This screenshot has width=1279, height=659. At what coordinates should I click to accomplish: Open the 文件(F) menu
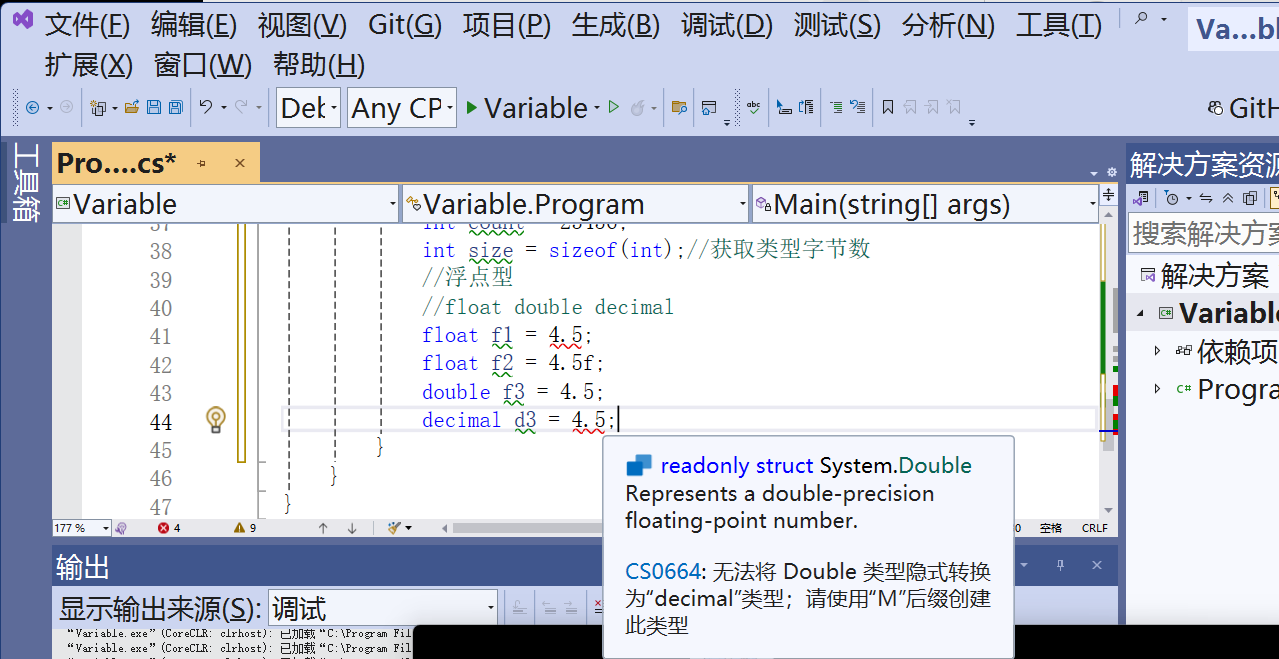tap(87, 25)
